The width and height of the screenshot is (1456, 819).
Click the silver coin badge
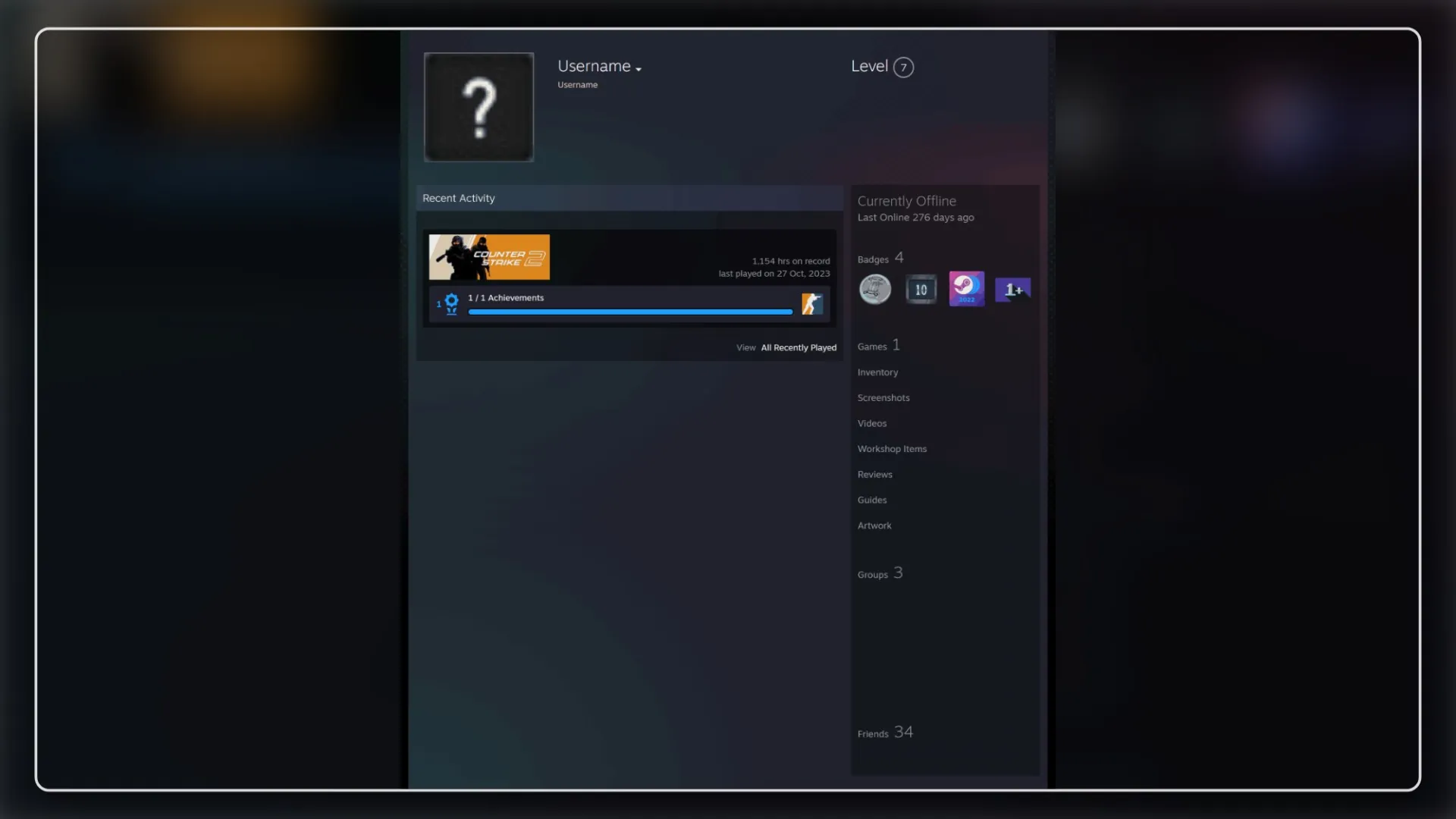pos(874,290)
